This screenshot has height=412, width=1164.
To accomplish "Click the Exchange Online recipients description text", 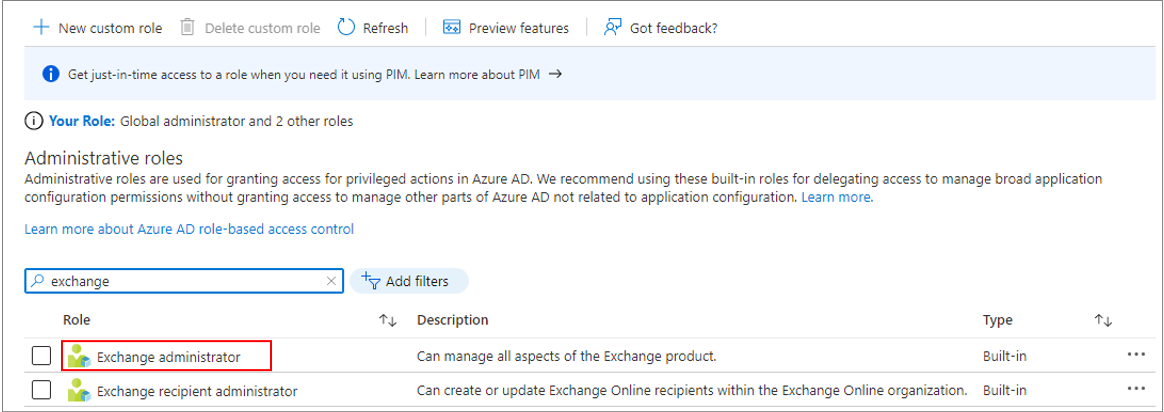I will [x=693, y=390].
